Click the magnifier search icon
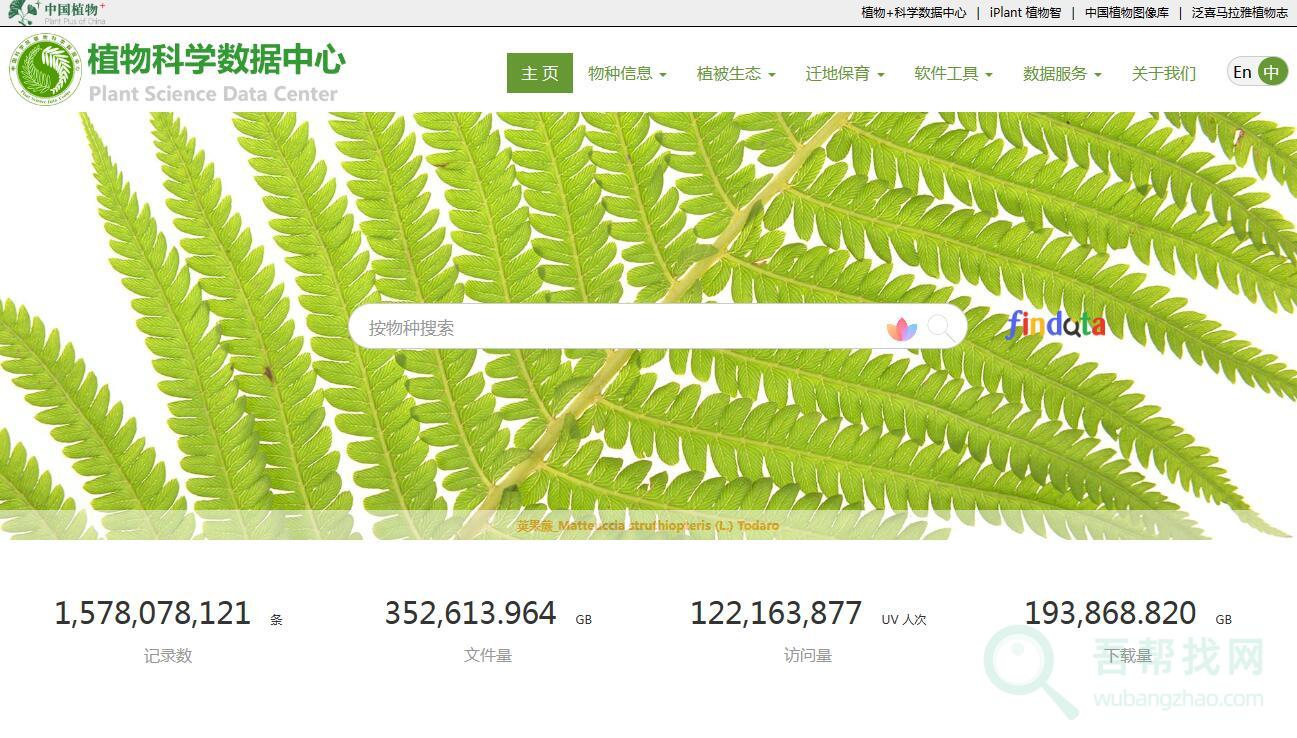1297x738 pixels. coord(938,327)
